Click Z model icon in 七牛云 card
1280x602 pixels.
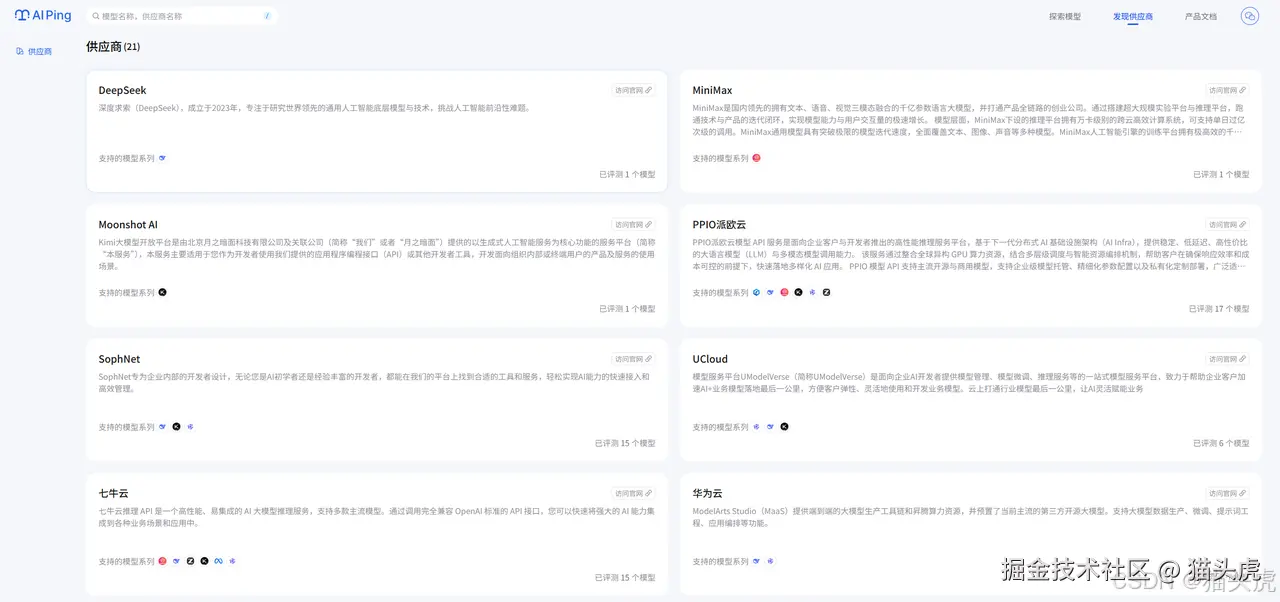(190, 561)
